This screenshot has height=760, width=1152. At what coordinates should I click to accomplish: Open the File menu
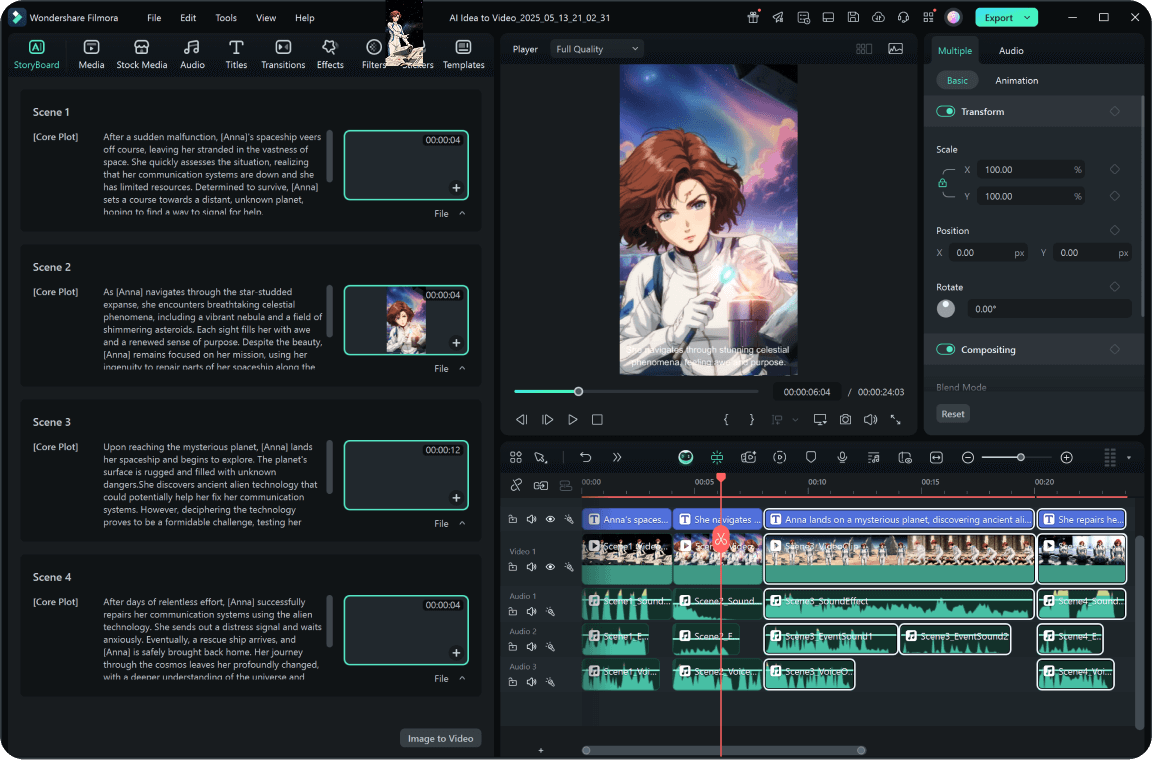coord(154,18)
